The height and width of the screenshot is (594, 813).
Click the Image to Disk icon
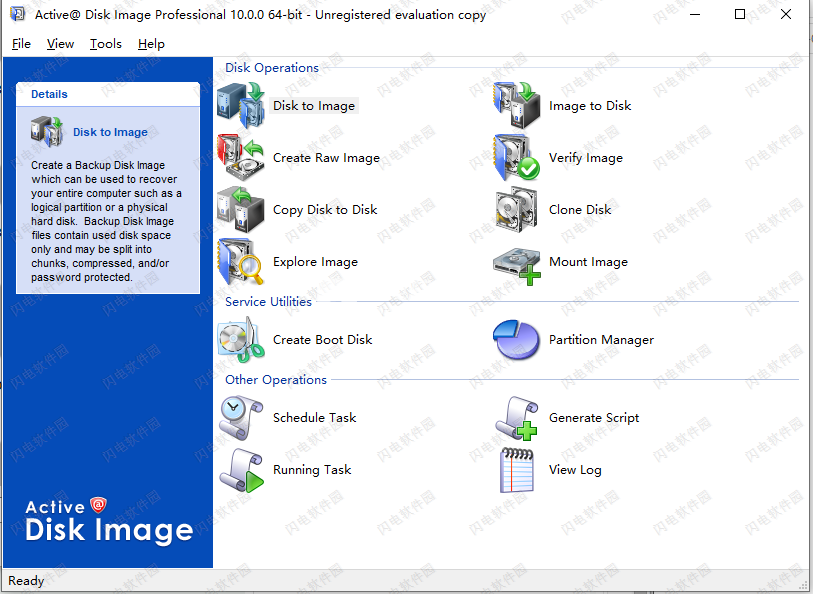517,105
